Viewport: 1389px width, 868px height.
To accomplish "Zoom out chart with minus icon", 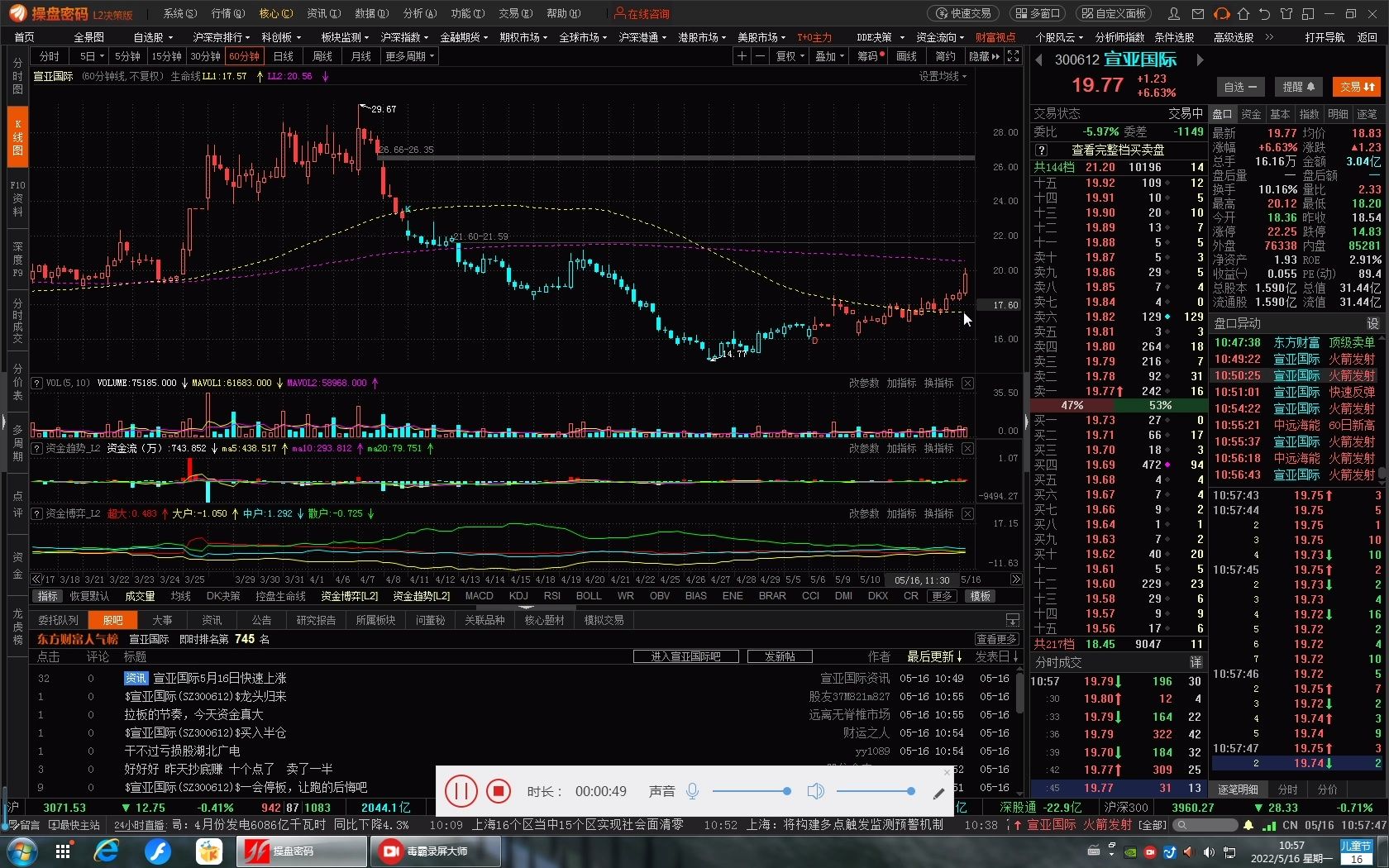I will click(760, 56).
